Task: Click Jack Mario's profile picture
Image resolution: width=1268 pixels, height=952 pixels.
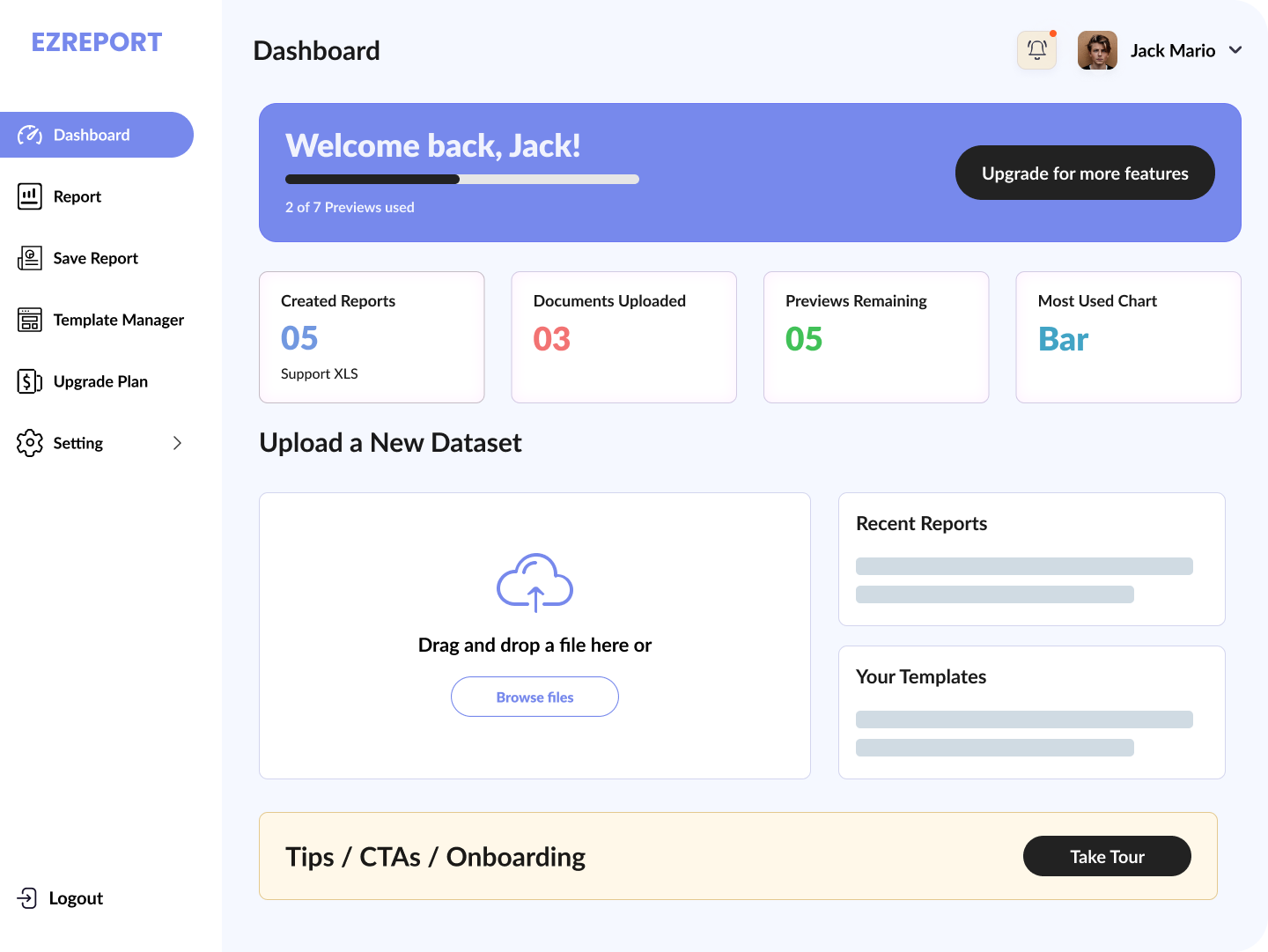Action: point(1097,50)
